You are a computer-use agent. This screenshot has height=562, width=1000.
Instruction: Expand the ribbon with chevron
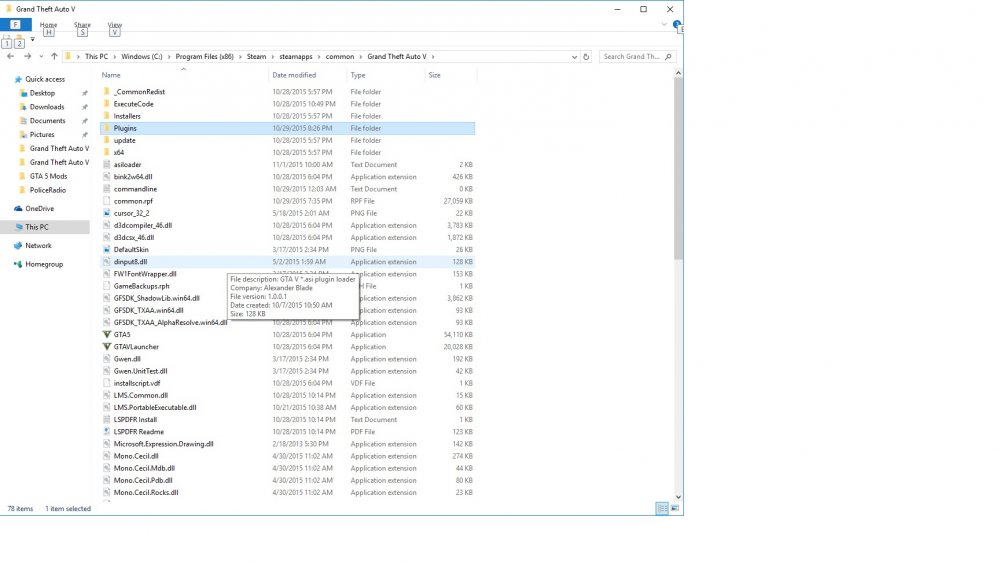point(664,24)
